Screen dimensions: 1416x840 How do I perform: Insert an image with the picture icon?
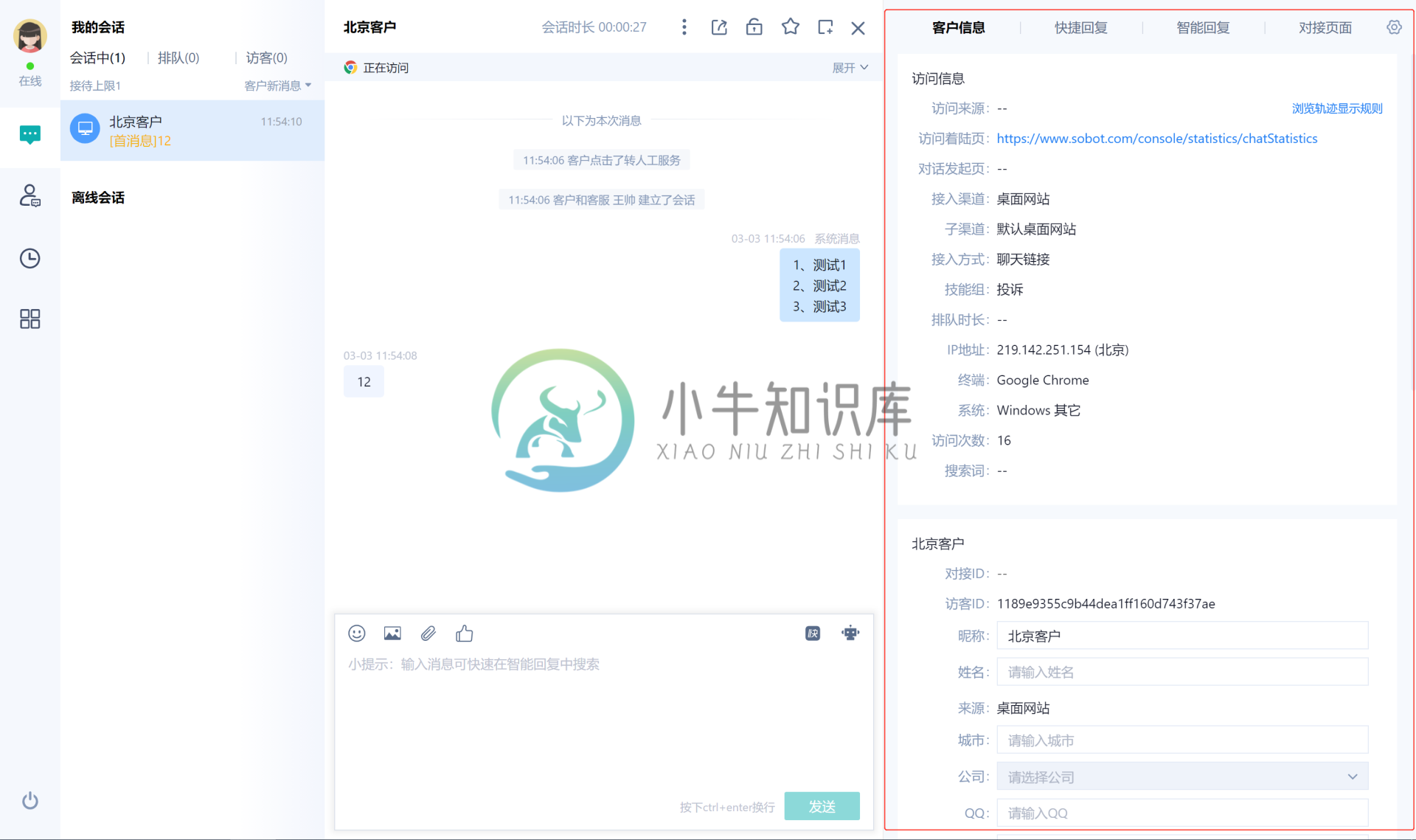coord(392,633)
